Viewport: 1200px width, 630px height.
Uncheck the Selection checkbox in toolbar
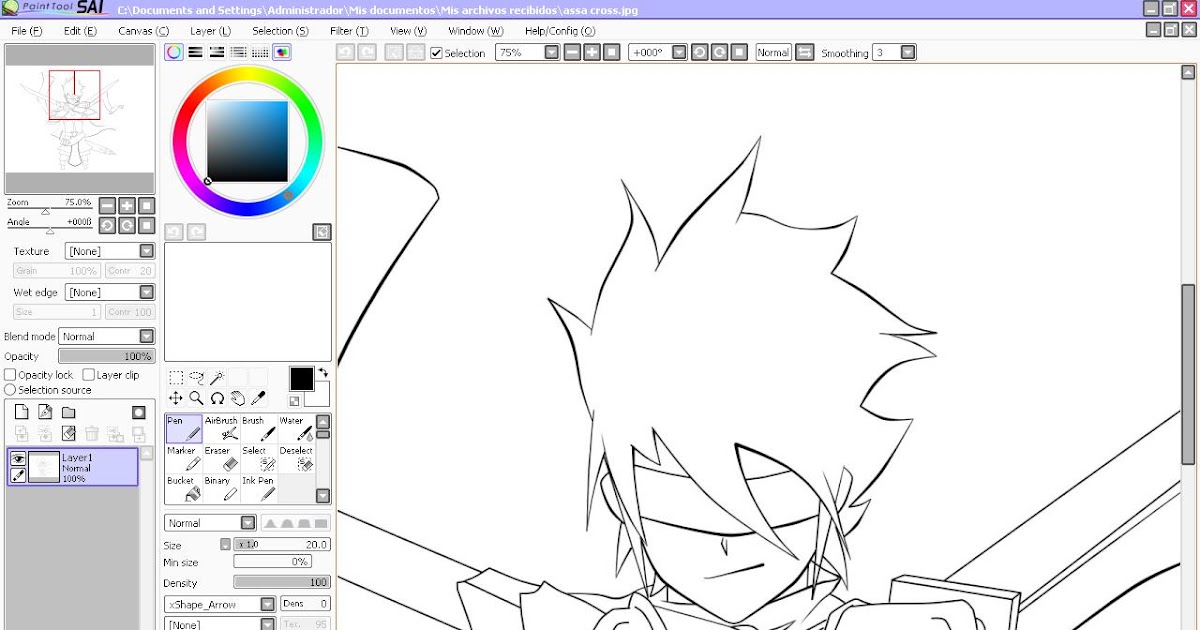436,53
